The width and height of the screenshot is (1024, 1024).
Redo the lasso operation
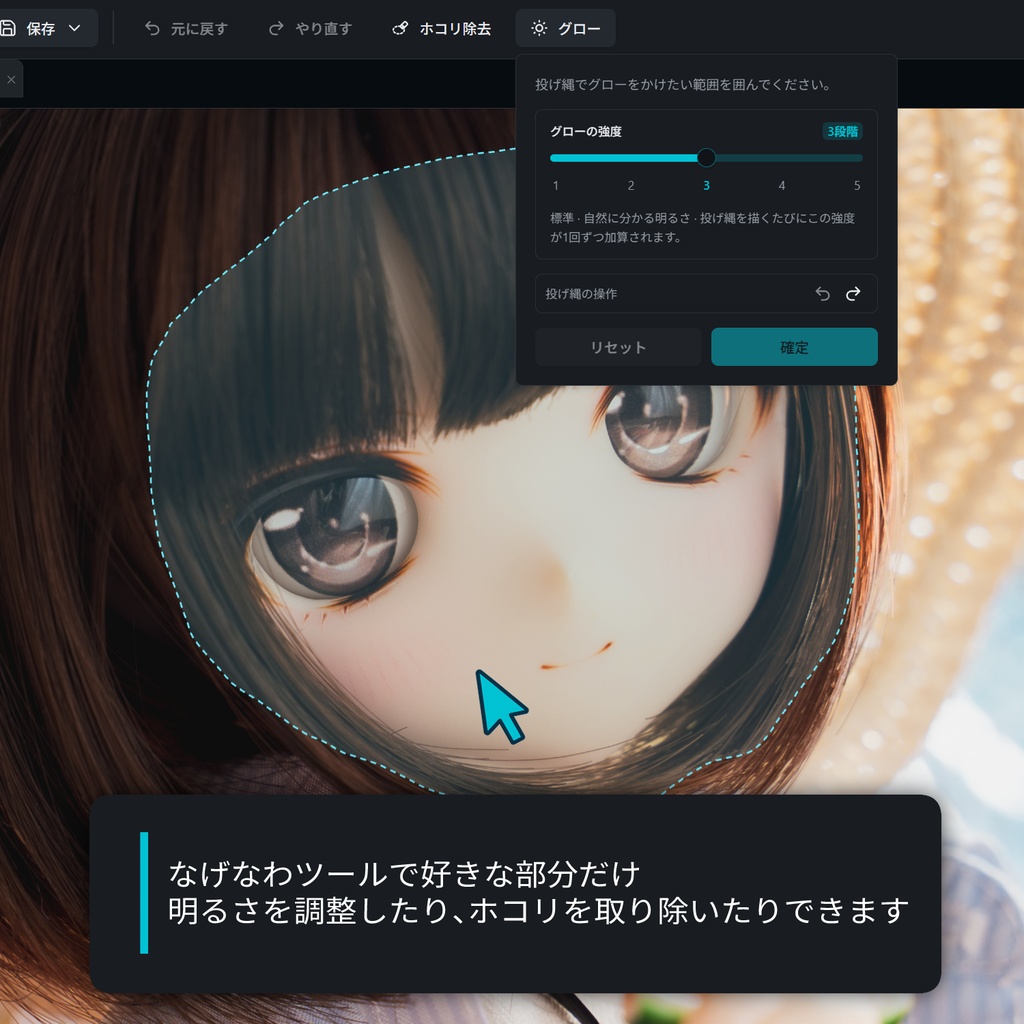853,294
